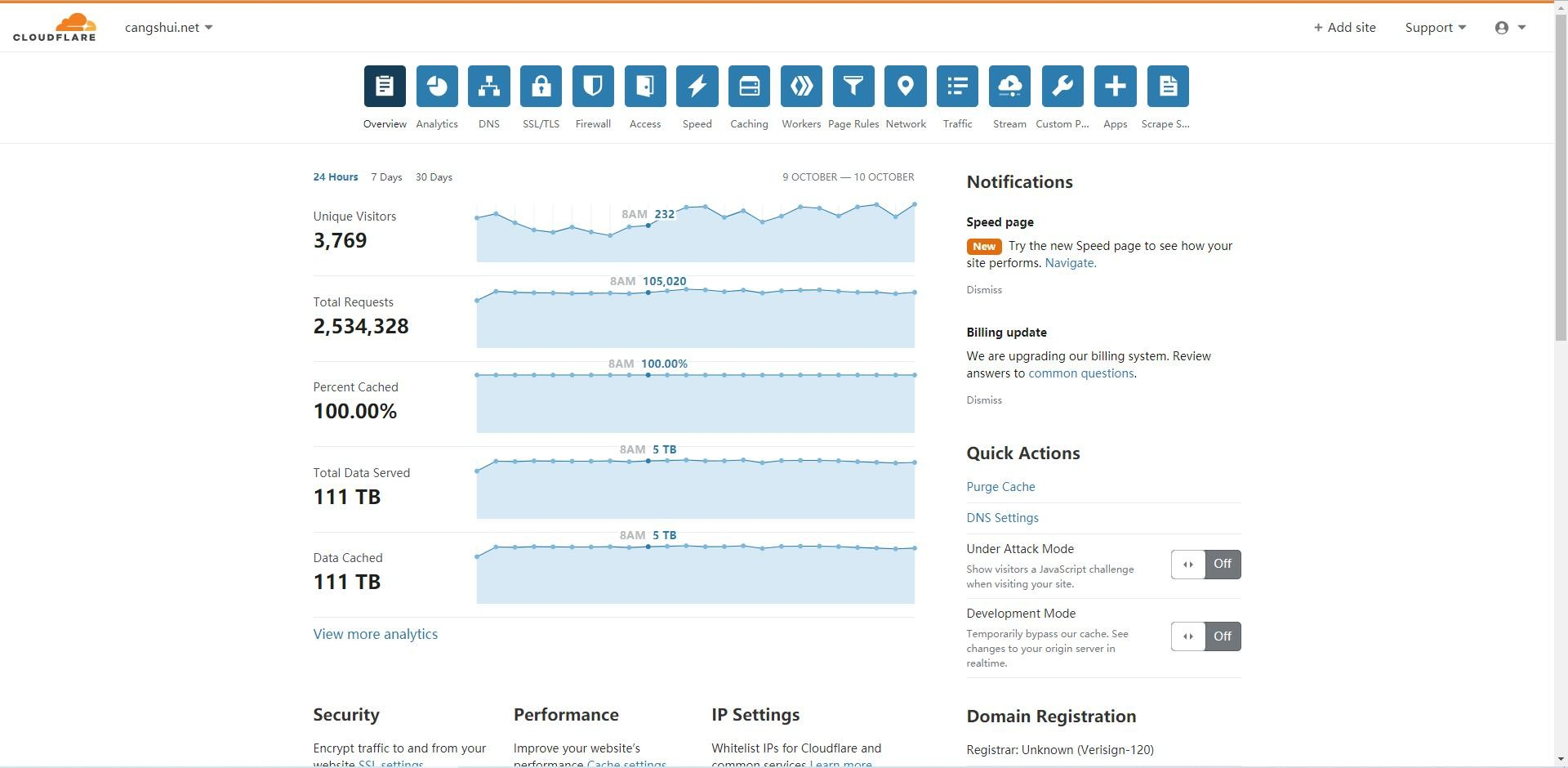Click the Total Requests chart

(x=696, y=317)
